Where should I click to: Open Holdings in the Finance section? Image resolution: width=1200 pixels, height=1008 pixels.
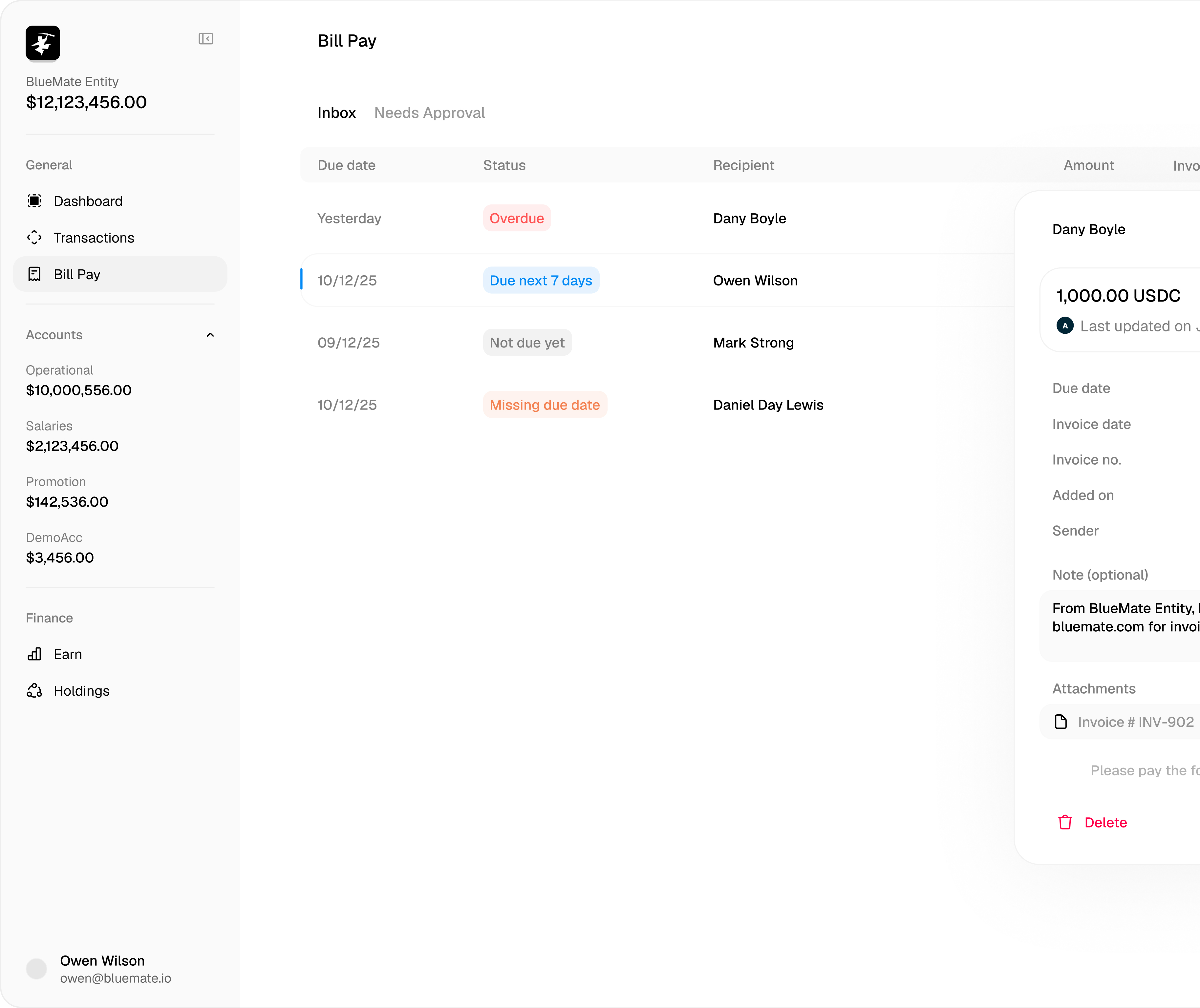81,691
